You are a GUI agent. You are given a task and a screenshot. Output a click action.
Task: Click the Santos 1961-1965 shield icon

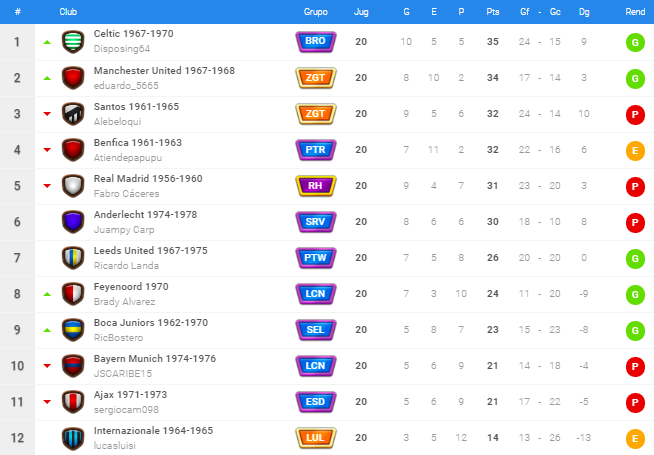point(73,114)
